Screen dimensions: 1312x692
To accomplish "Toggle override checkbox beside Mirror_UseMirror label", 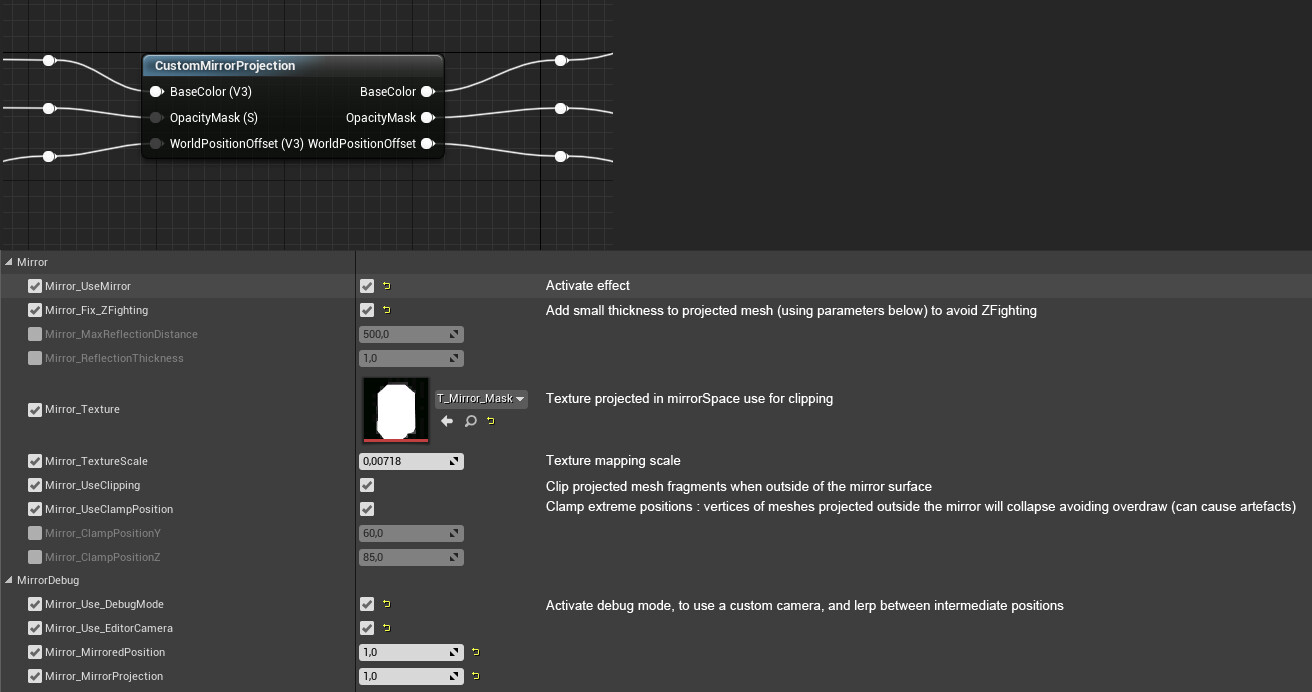I will click(x=35, y=286).
